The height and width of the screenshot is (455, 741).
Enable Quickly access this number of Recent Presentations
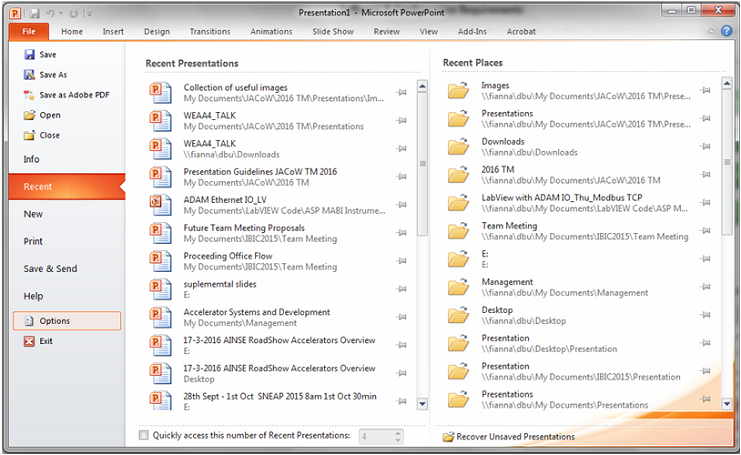coord(144,435)
